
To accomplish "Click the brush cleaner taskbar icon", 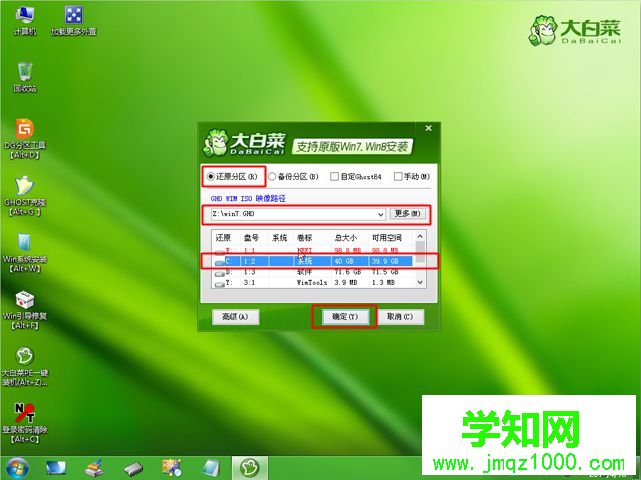I will 94,469.
